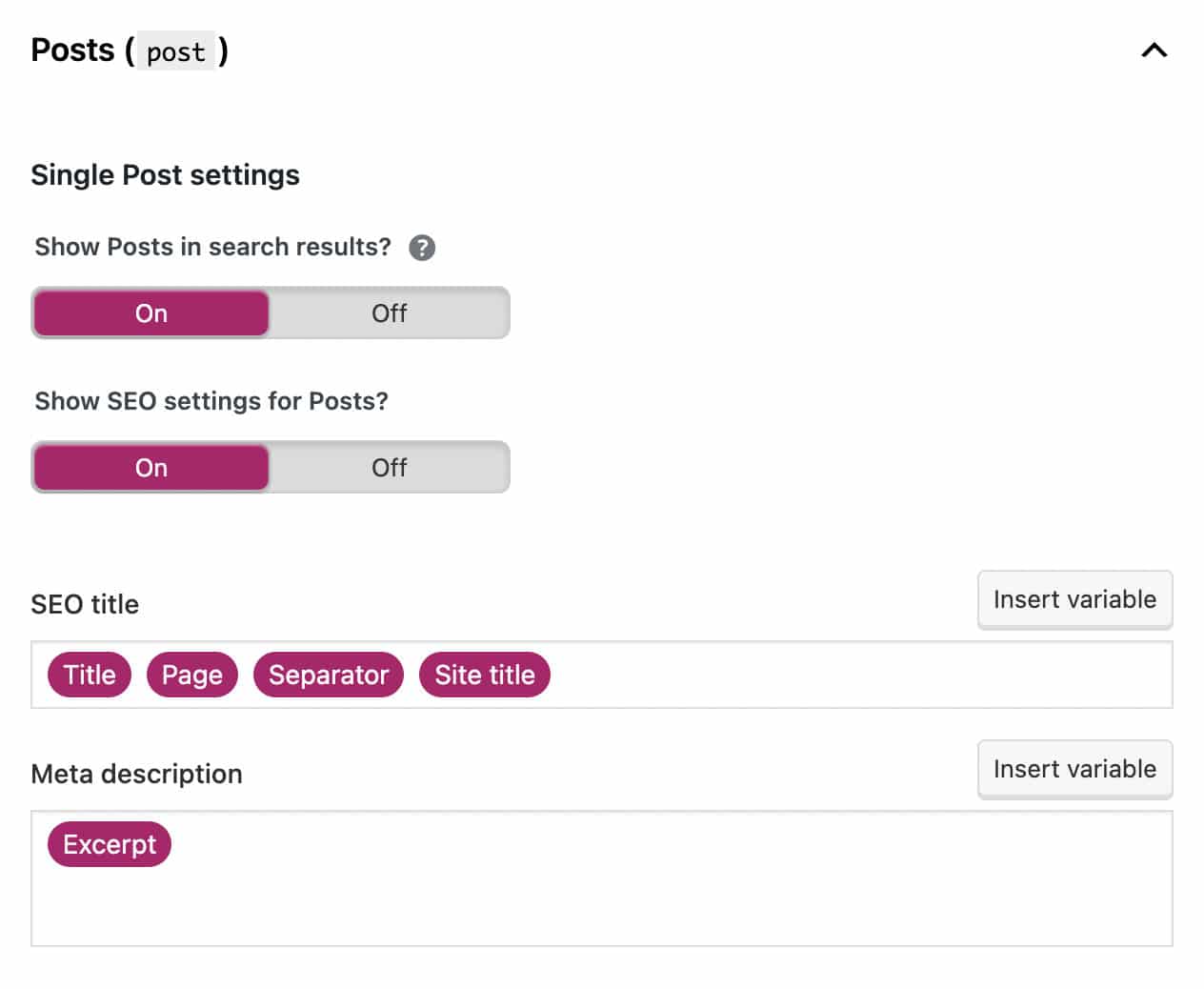Set Show SEO settings for Posts Off
The height and width of the screenshot is (989, 1204).
[x=389, y=468]
